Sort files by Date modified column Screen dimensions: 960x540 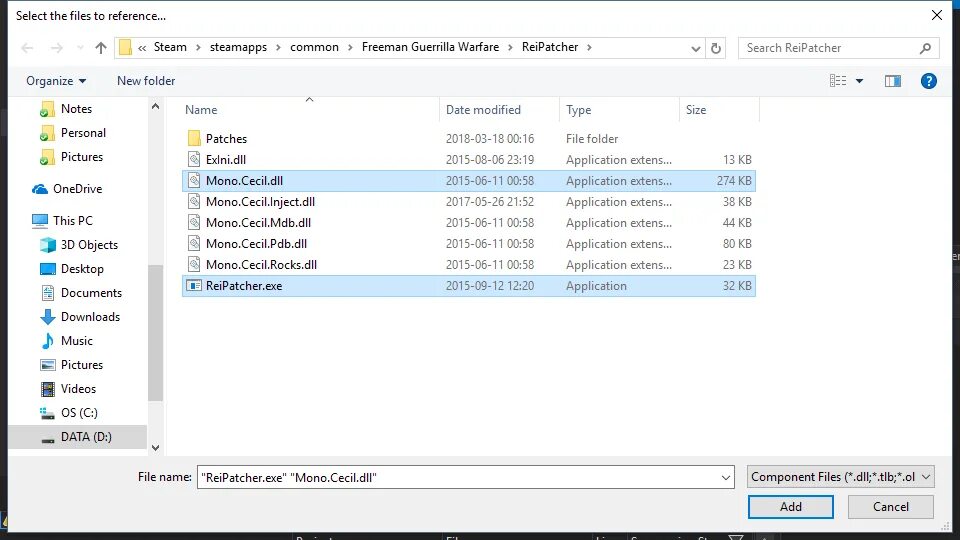pyautogui.click(x=483, y=110)
